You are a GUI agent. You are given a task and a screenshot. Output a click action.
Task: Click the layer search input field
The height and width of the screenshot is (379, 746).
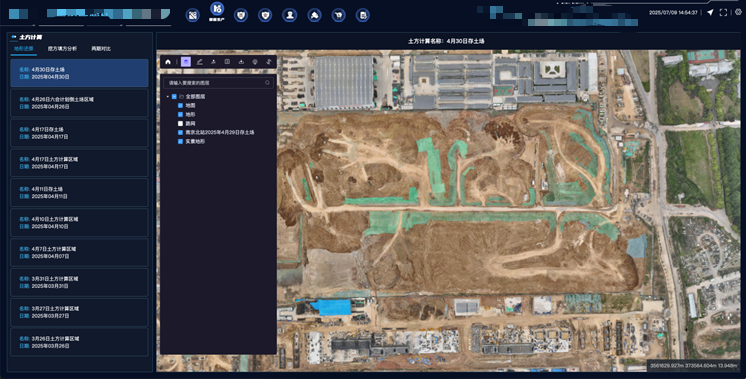(218, 83)
